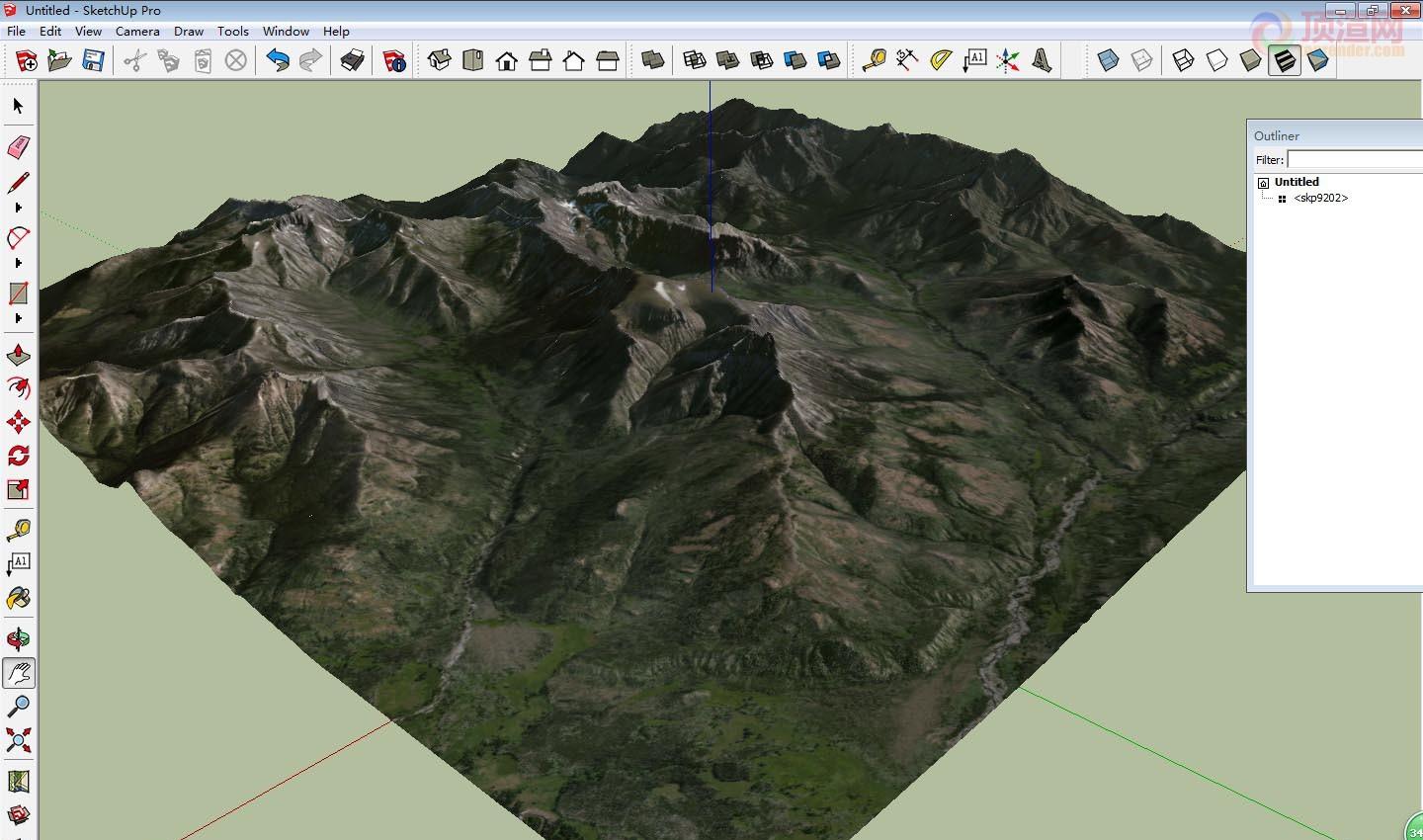Switch to Top view
The width and height of the screenshot is (1423, 840).
[473, 61]
